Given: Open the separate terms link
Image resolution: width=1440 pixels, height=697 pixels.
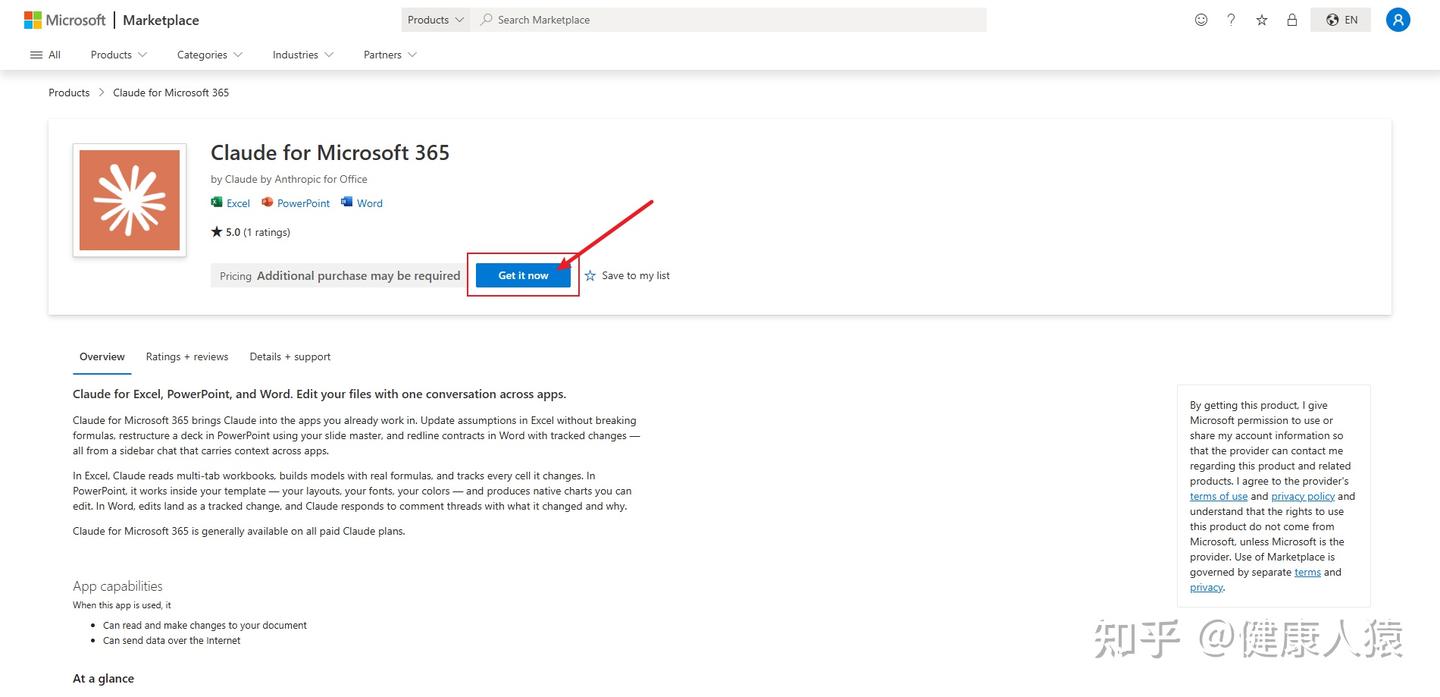Looking at the screenshot, I should pos(1307,572).
